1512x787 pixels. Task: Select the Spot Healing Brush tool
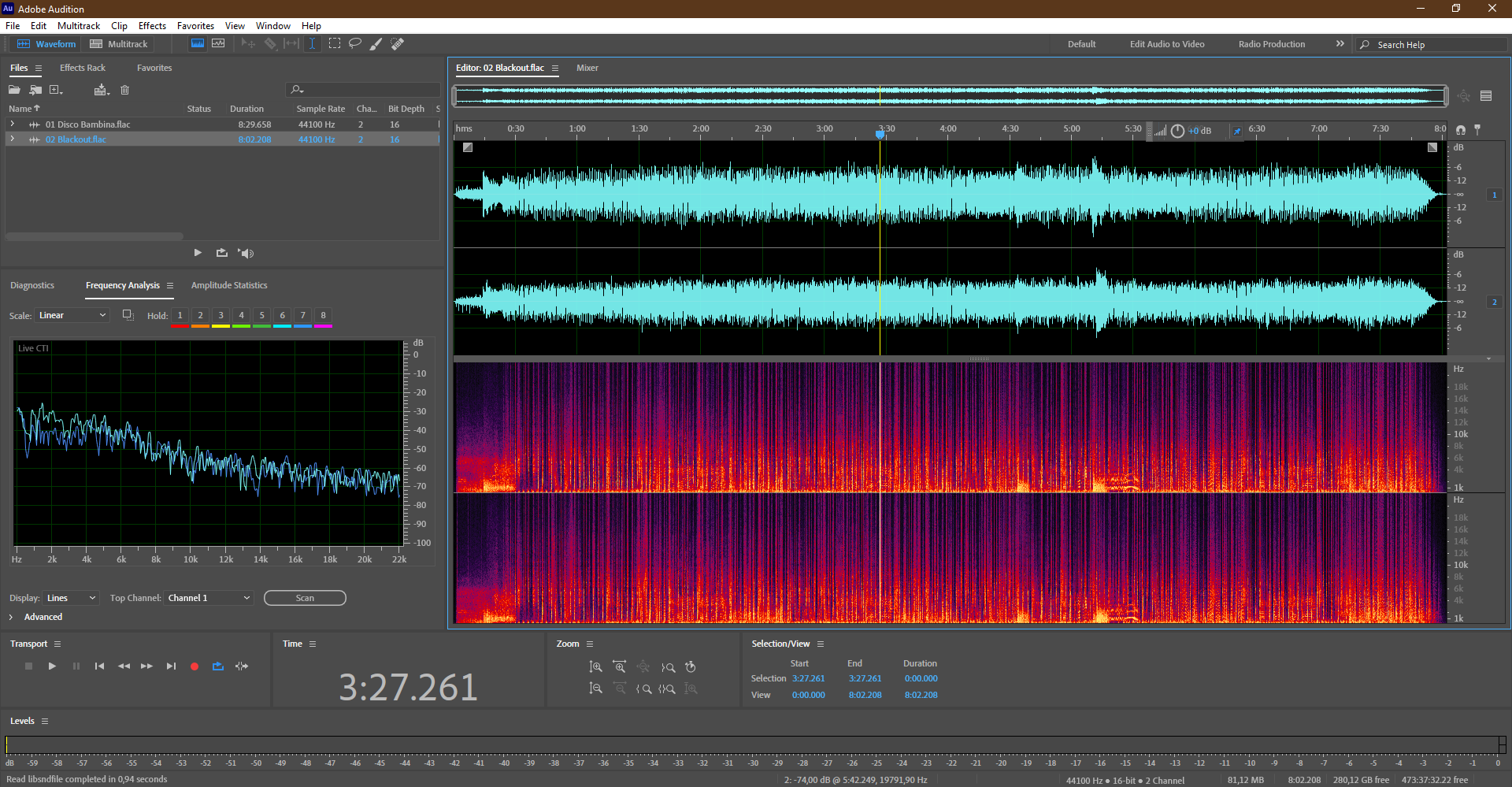(x=398, y=44)
